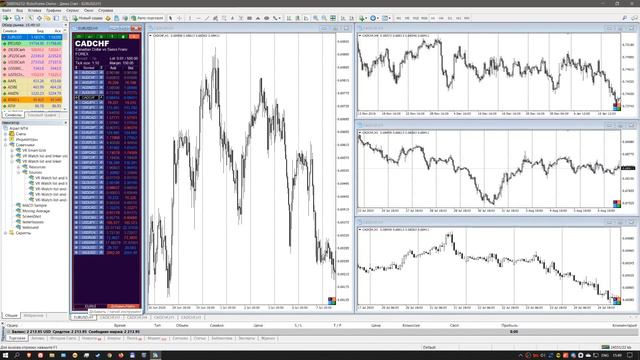Viewport: 640px width, 360px height.
Task: Open the Вставка menu
Action: coord(35,10)
